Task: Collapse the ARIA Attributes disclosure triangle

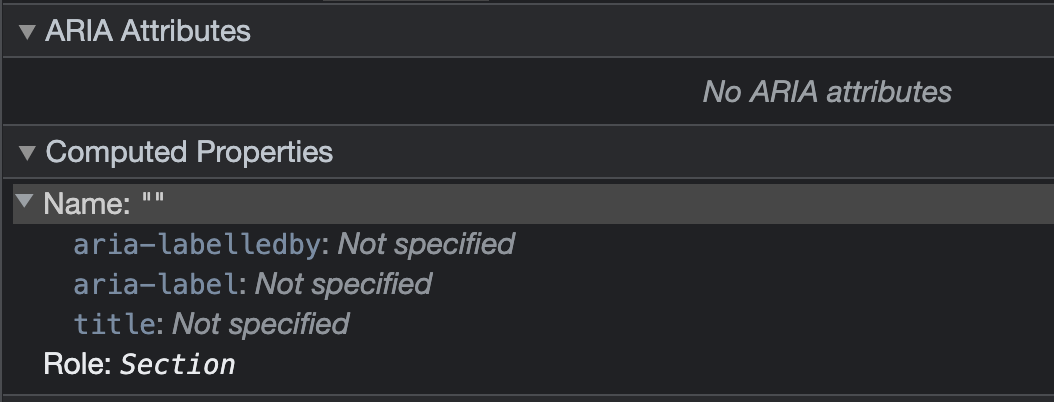Action: tap(27, 32)
